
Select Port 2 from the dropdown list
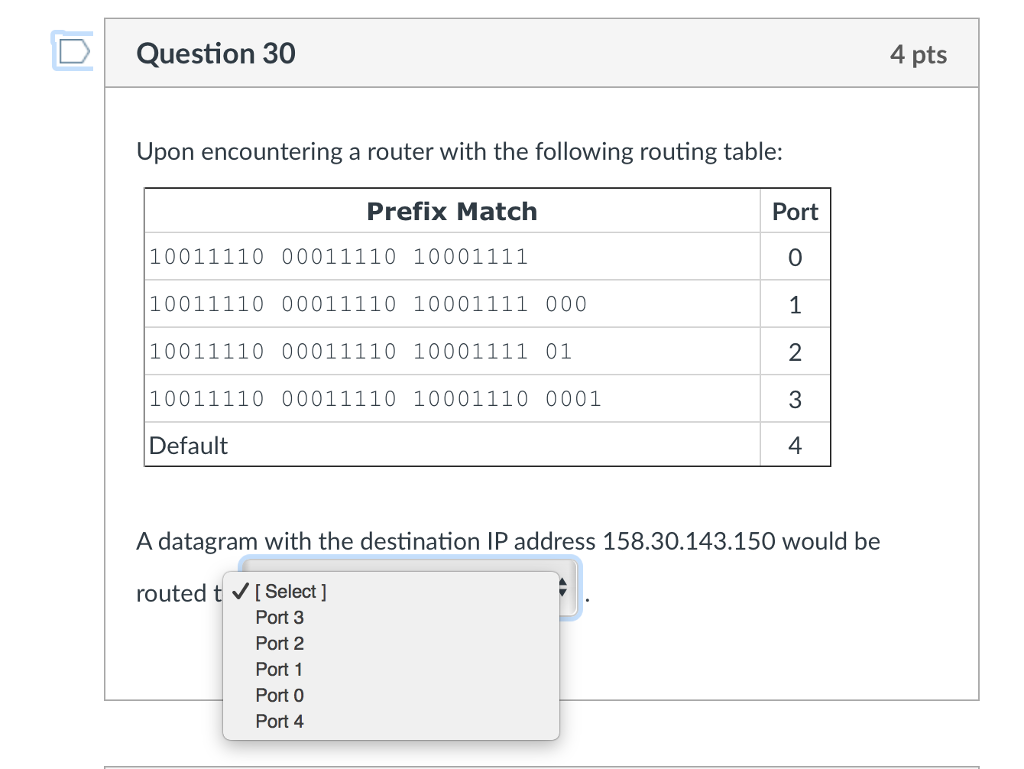(280, 644)
